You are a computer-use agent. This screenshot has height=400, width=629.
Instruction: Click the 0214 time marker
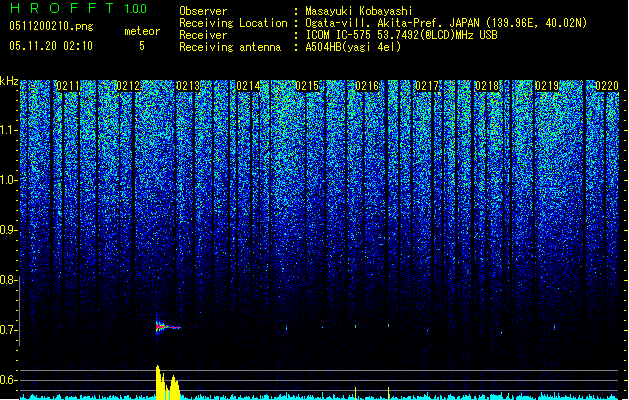pos(248,86)
